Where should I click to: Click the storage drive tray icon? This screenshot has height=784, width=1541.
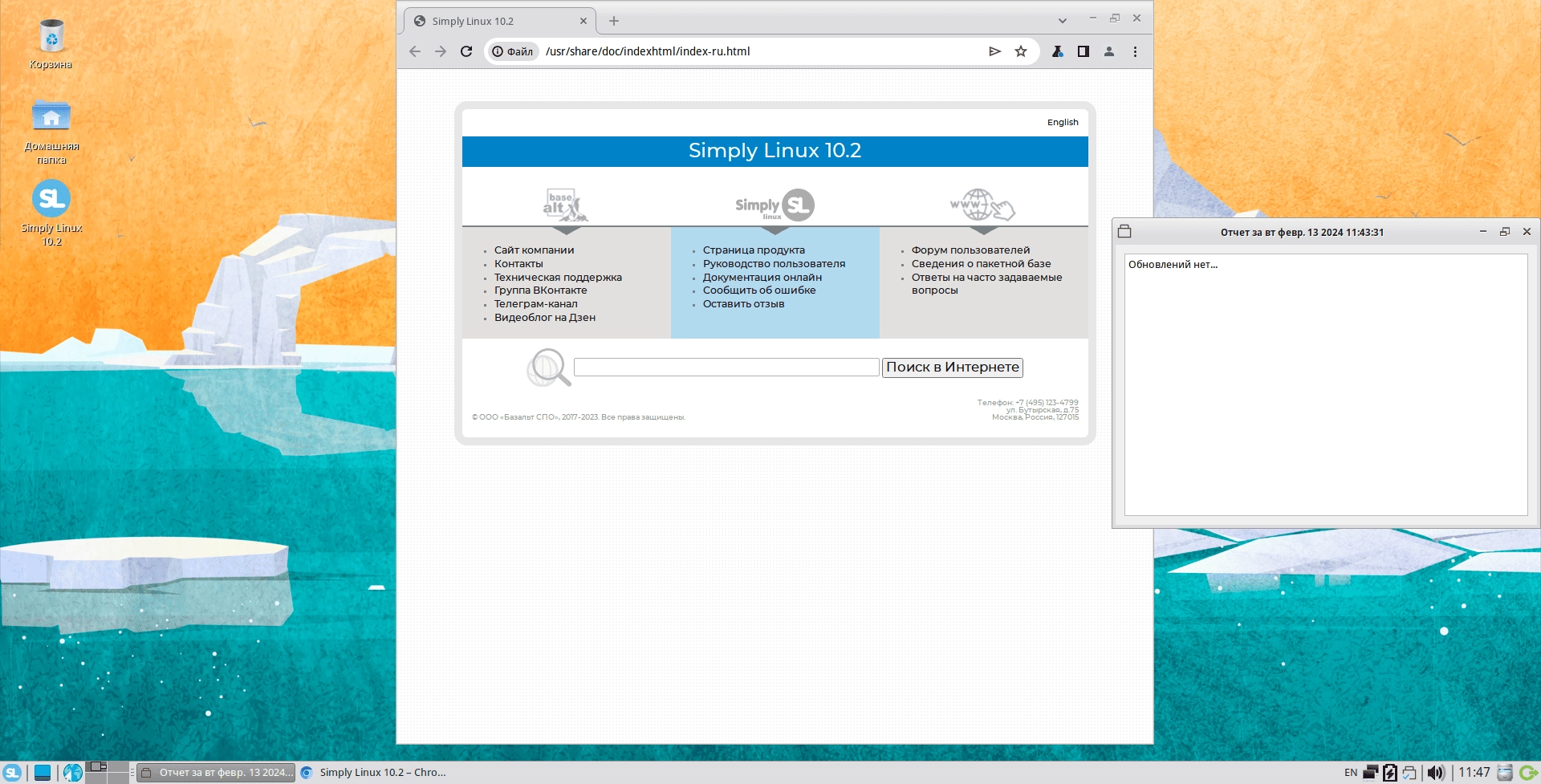(1505, 773)
